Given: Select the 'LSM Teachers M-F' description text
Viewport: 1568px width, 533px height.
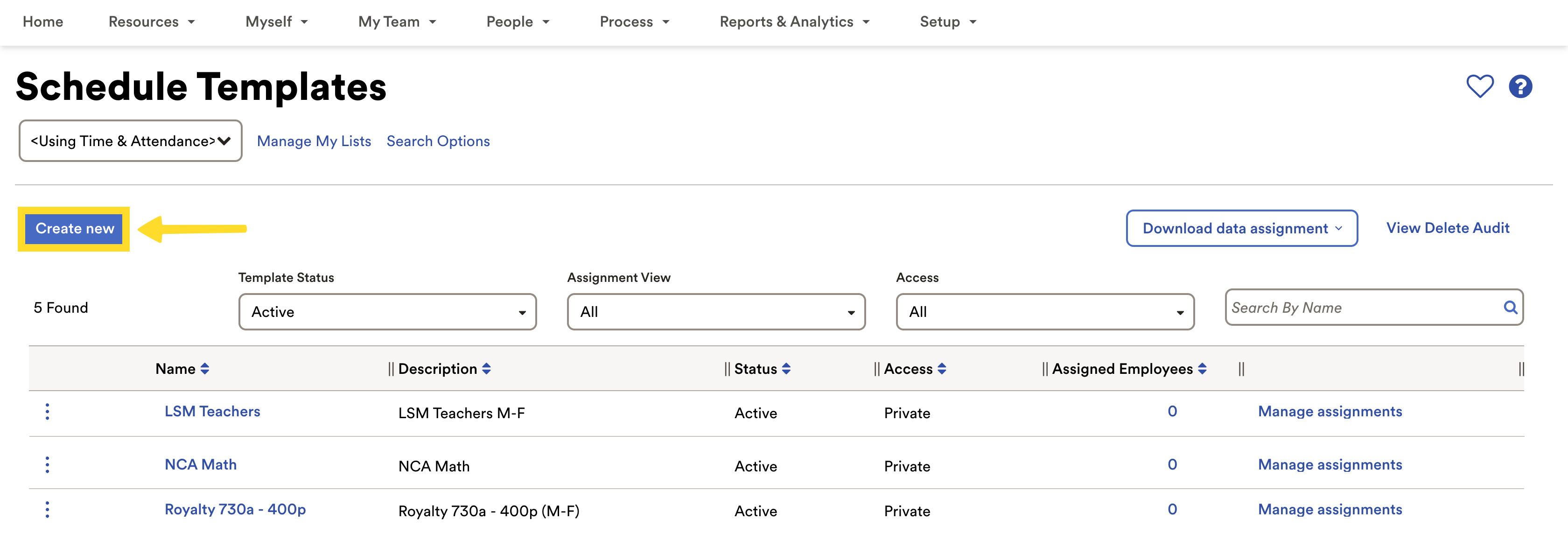Looking at the screenshot, I should (x=462, y=413).
